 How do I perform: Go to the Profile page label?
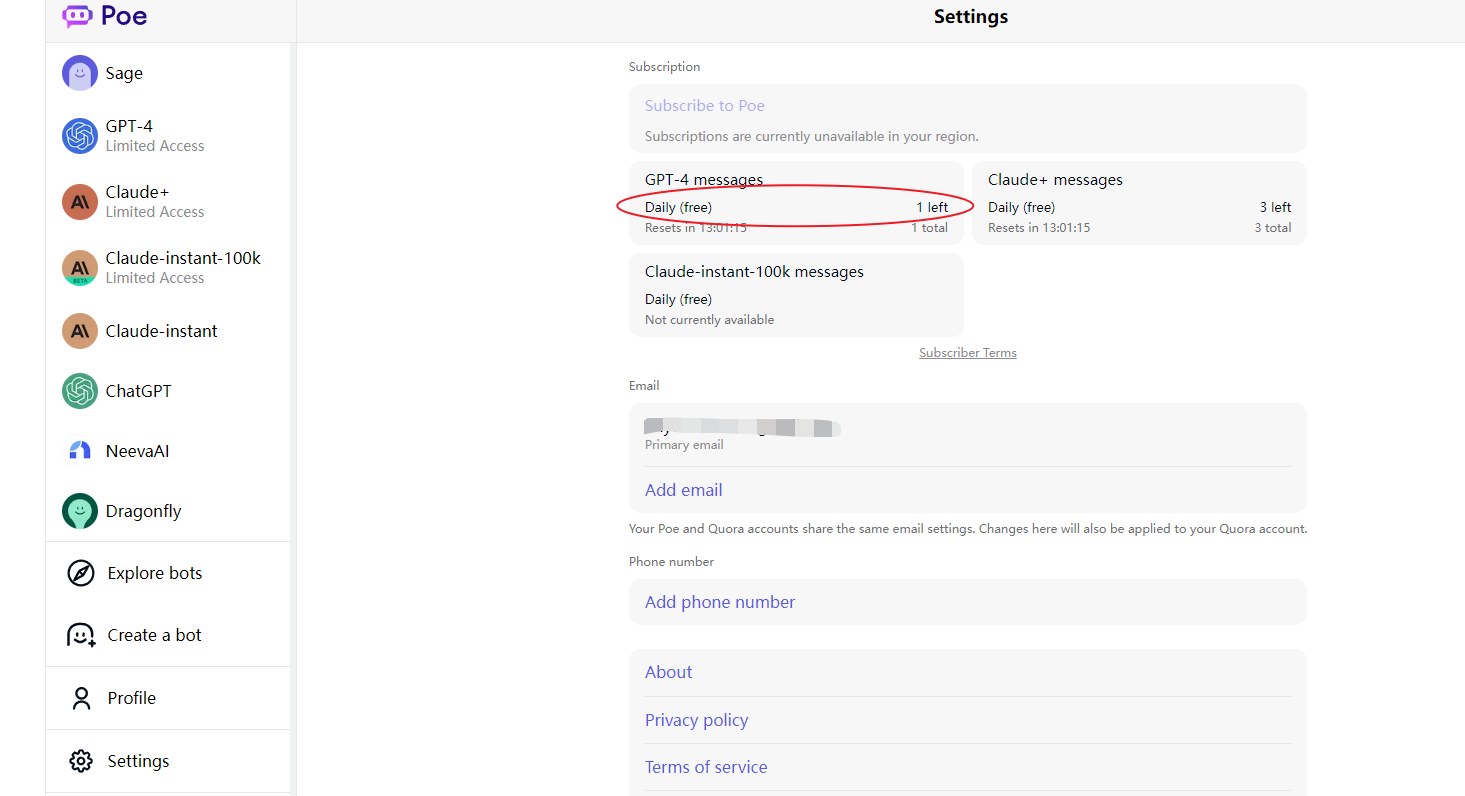click(x=132, y=698)
